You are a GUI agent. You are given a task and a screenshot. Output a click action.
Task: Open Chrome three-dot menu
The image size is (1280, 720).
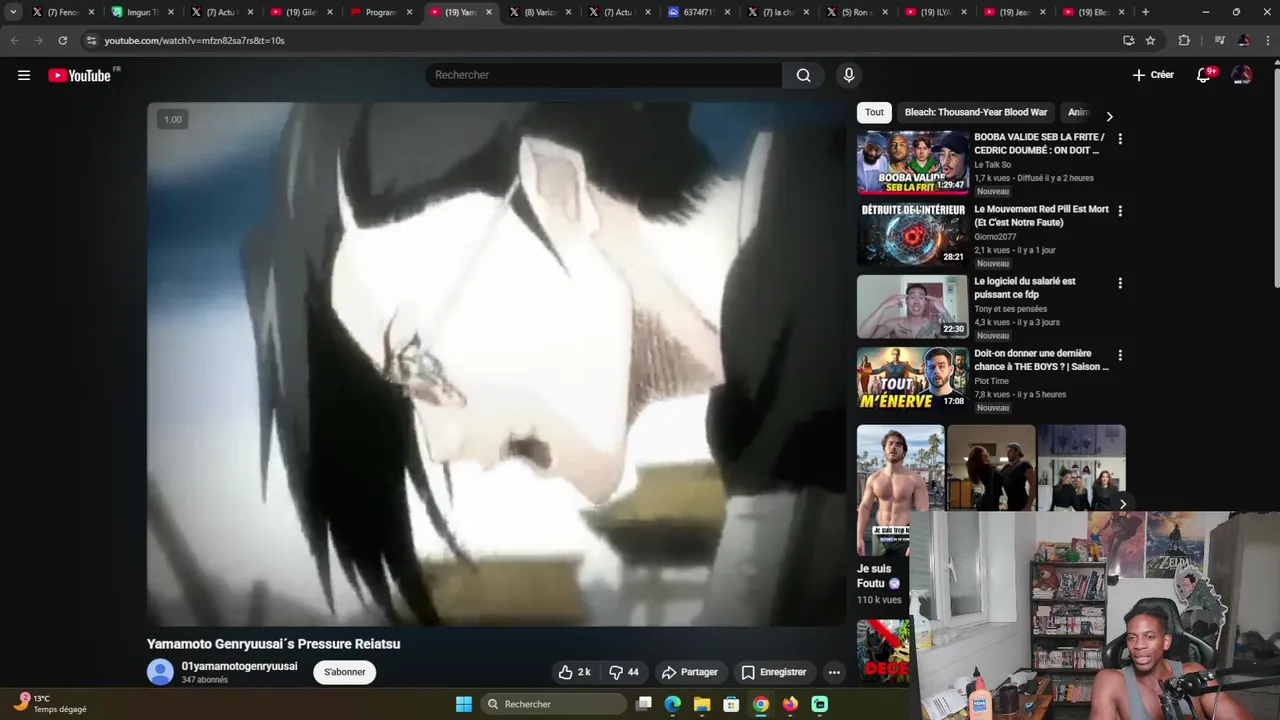(x=1266, y=40)
